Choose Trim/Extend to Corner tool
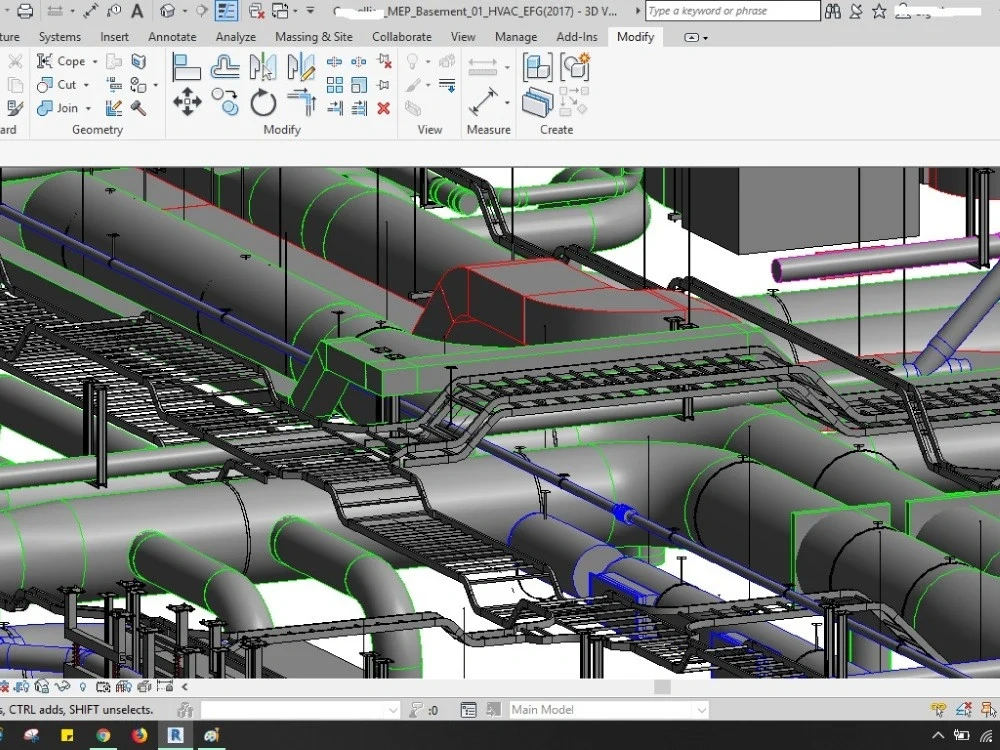This screenshot has width=1000, height=750. pyautogui.click(x=301, y=102)
